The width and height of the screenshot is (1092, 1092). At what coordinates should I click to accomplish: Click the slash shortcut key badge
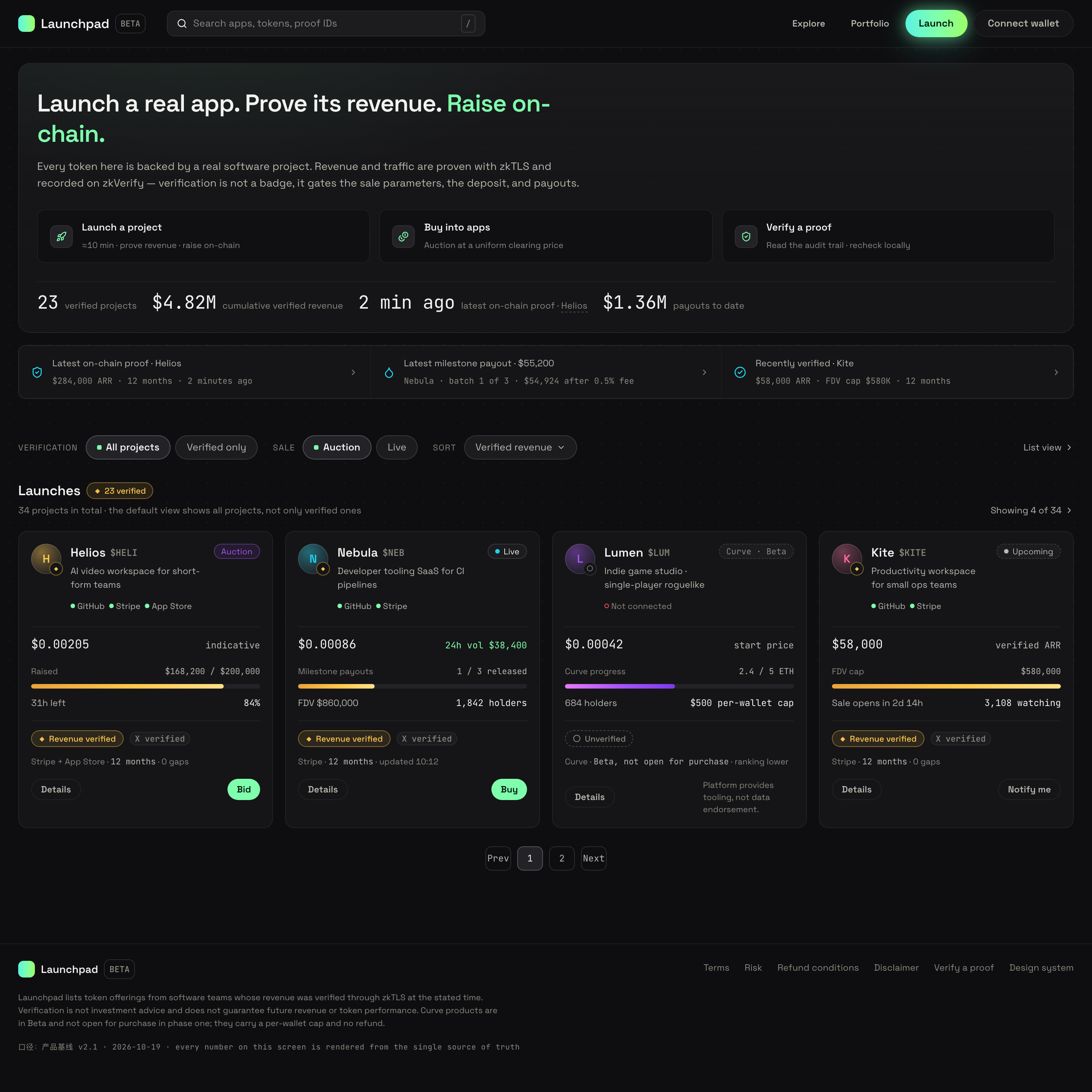tap(468, 23)
